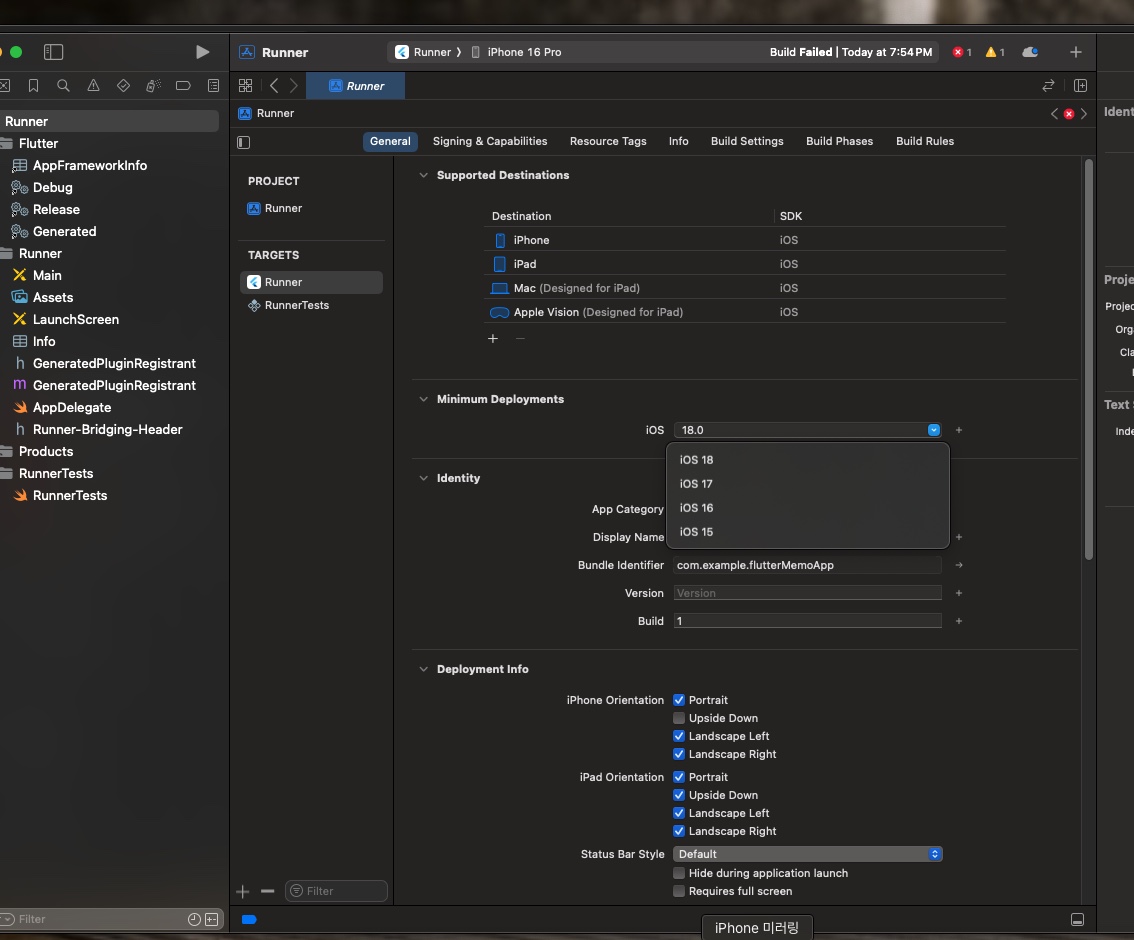Add a supported destination with plus
1134x940 pixels.
[x=493, y=338]
